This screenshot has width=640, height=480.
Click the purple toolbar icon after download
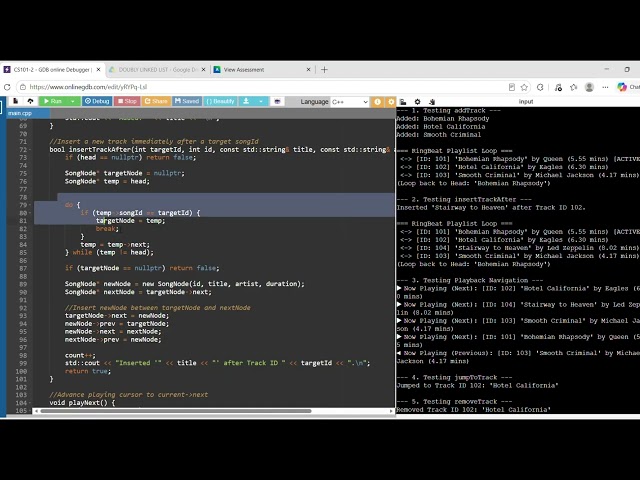[277, 101]
